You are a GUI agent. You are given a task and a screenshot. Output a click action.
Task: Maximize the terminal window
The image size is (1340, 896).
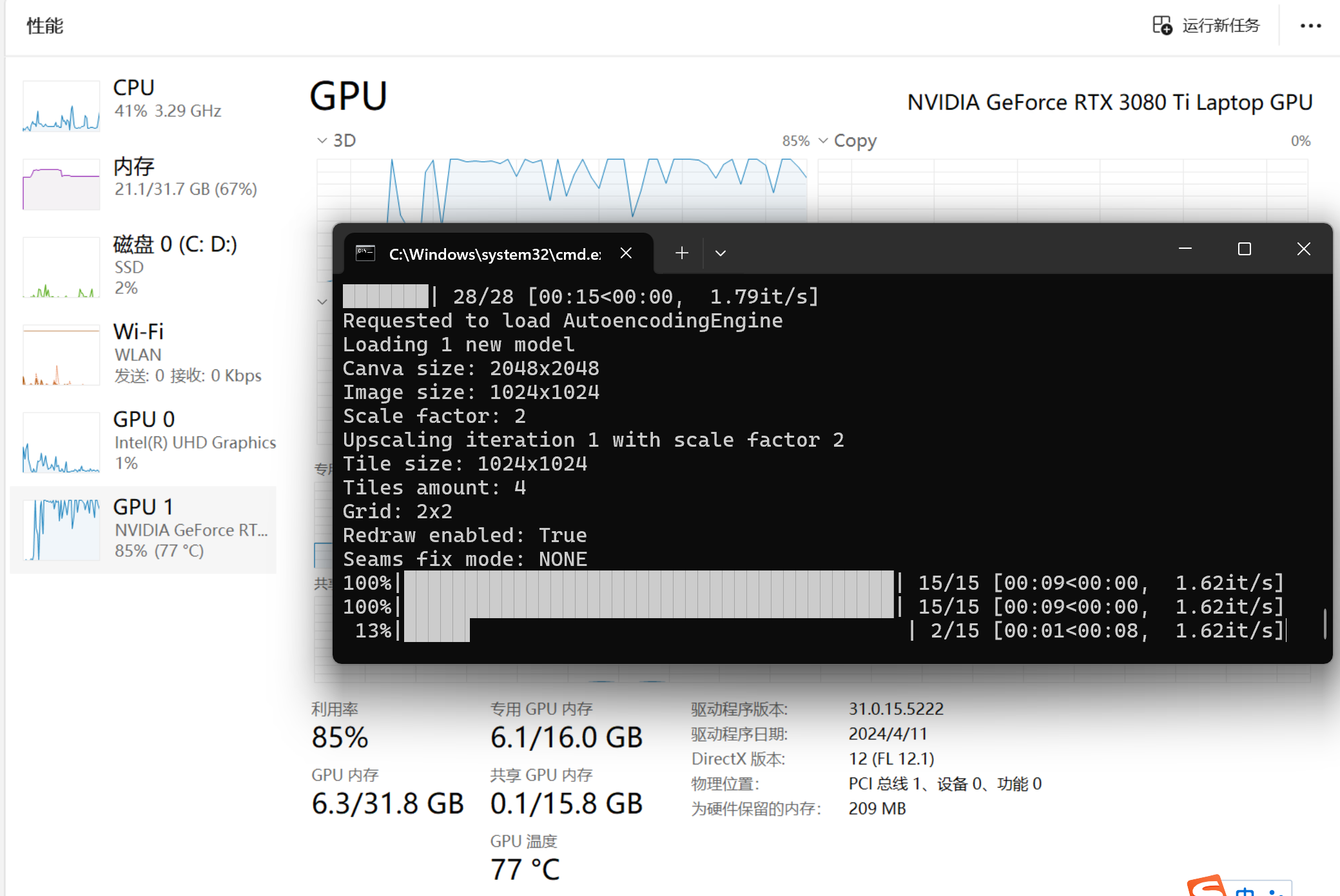tap(1245, 249)
